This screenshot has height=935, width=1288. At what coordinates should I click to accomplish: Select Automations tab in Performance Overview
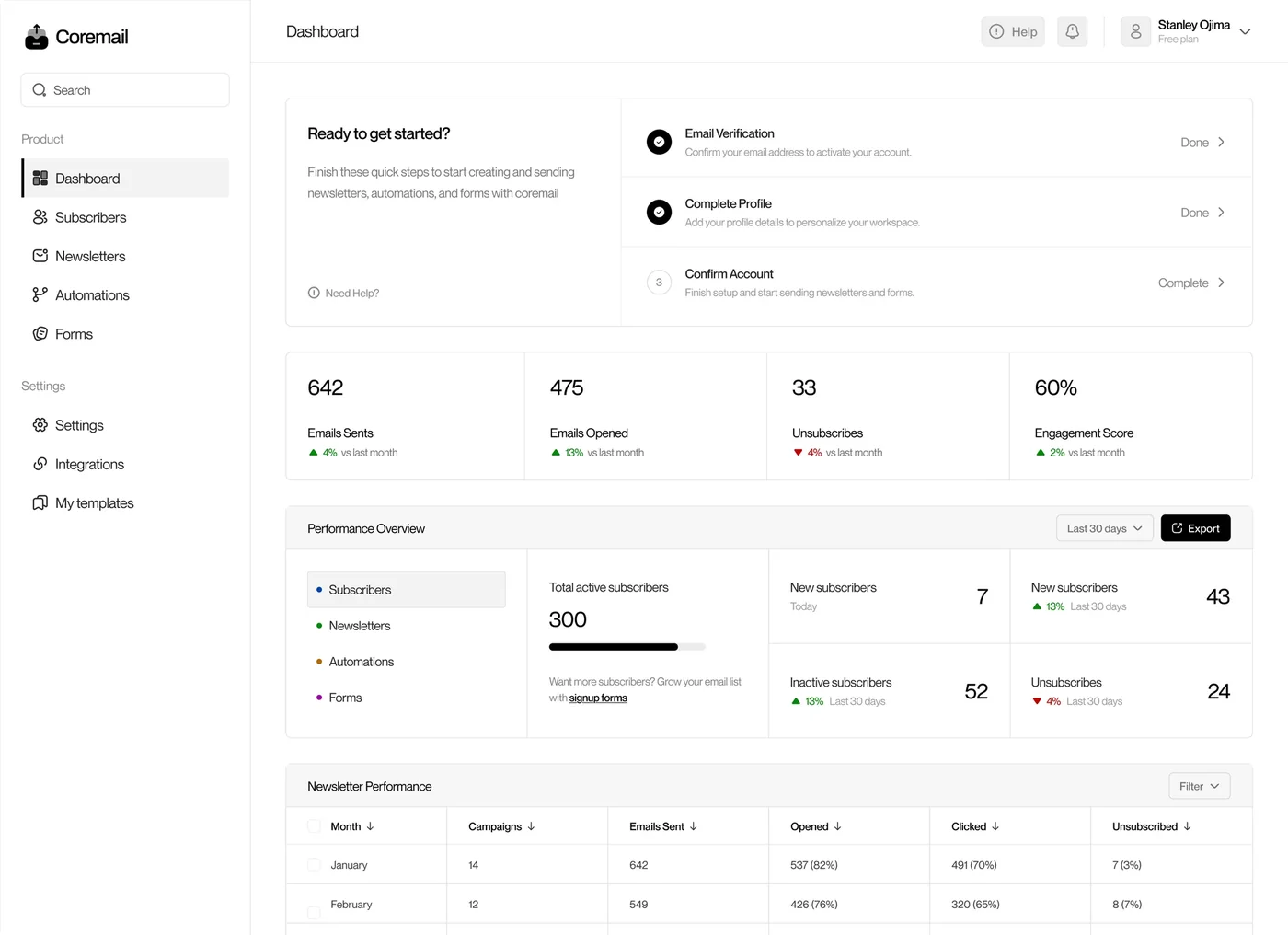coord(406,662)
